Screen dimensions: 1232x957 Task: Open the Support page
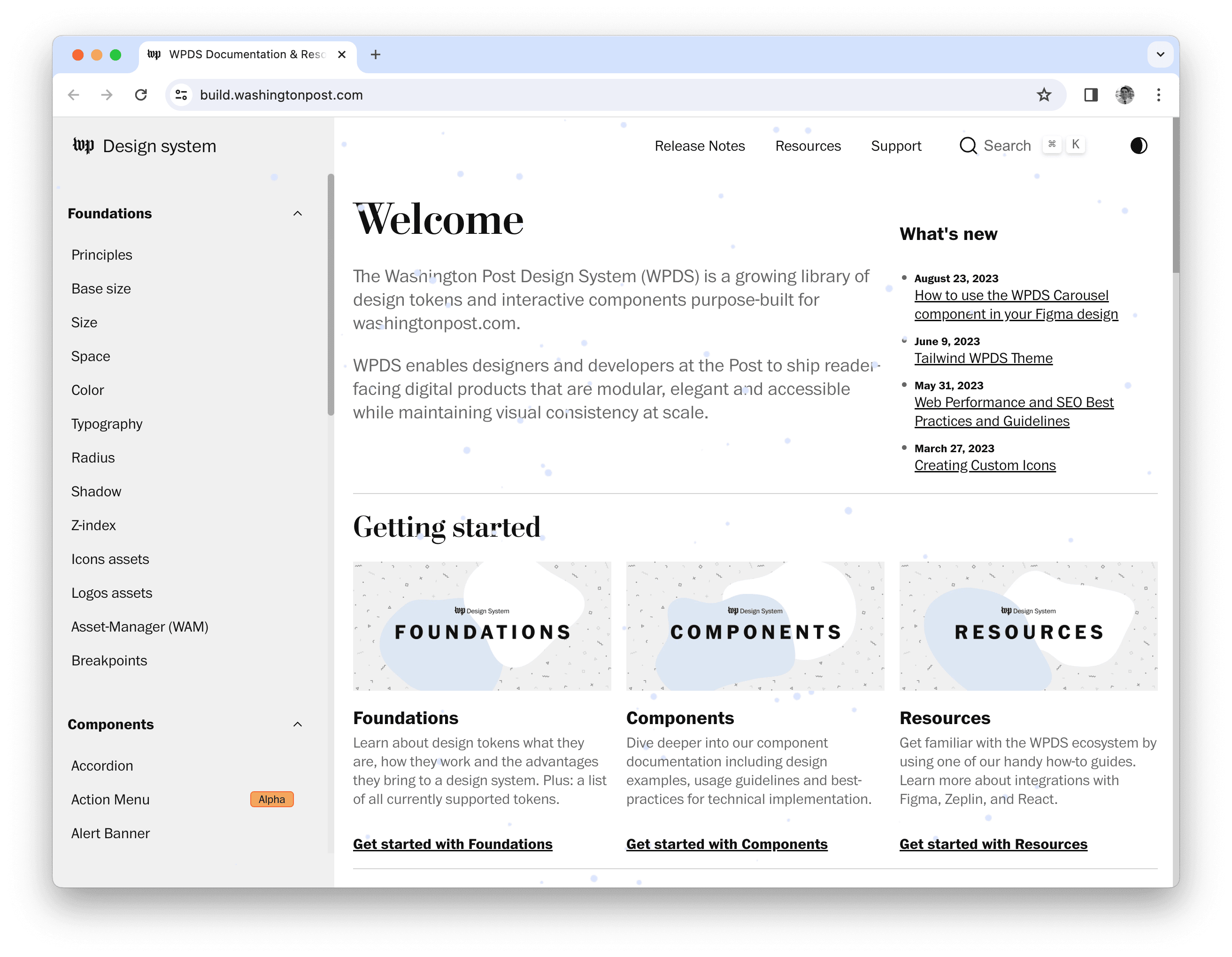pos(896,146)
